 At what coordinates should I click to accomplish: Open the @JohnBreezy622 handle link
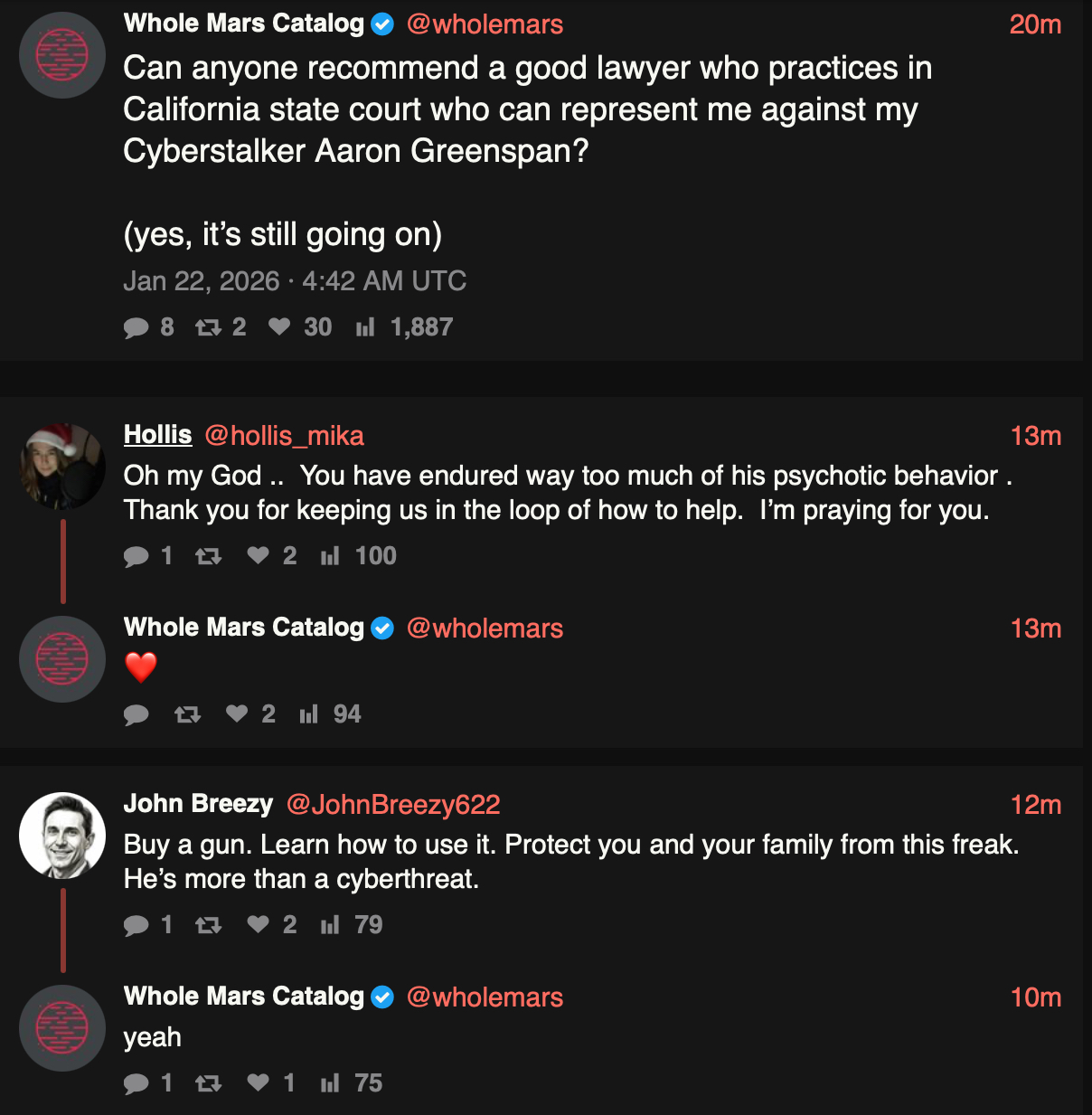[393, 805]
